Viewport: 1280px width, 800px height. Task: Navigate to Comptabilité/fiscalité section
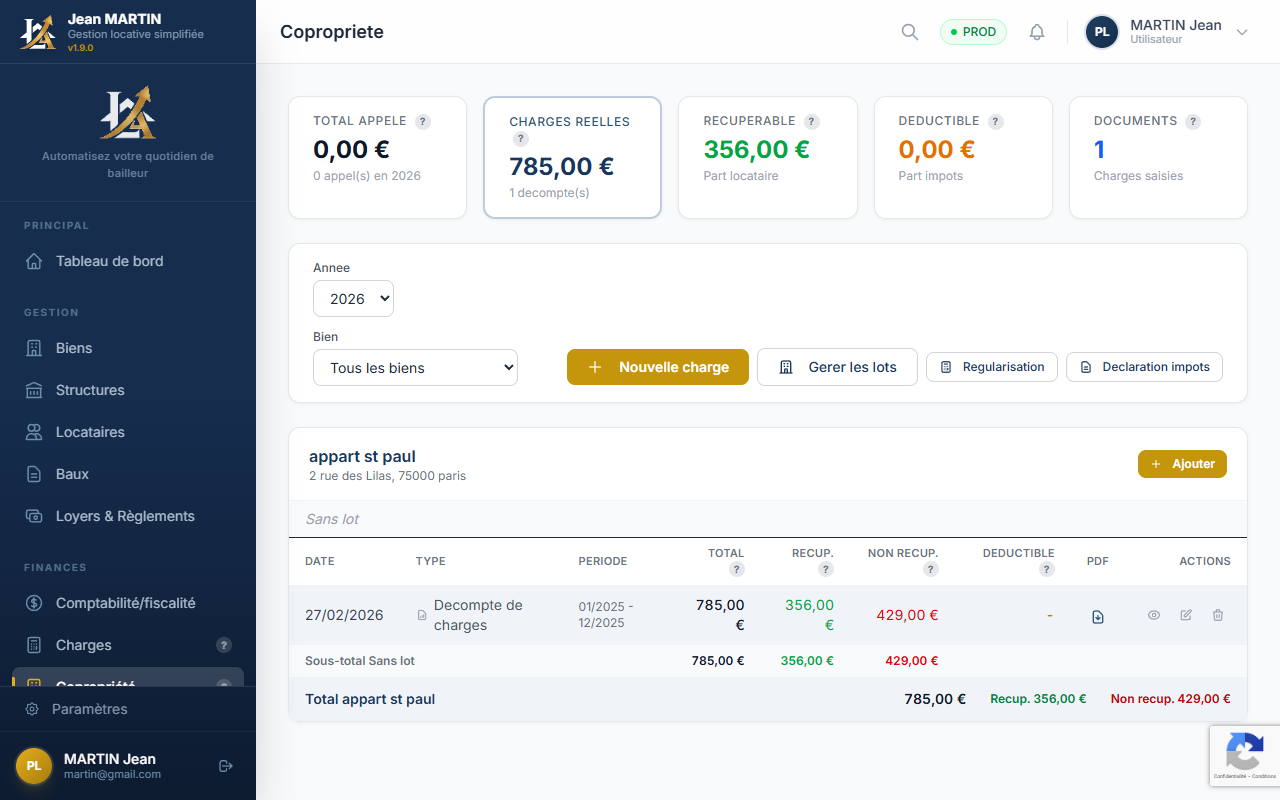125,603
